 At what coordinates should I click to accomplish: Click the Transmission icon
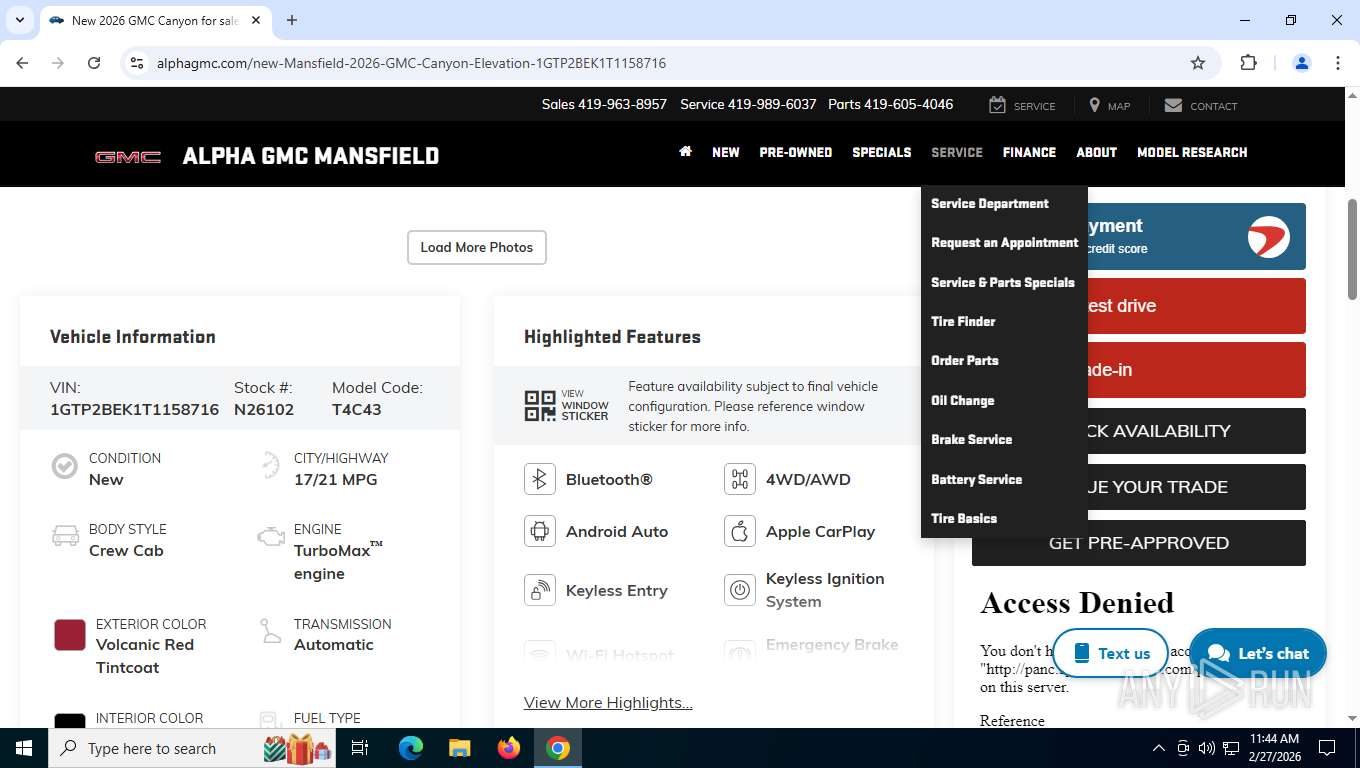pos(270,631)
